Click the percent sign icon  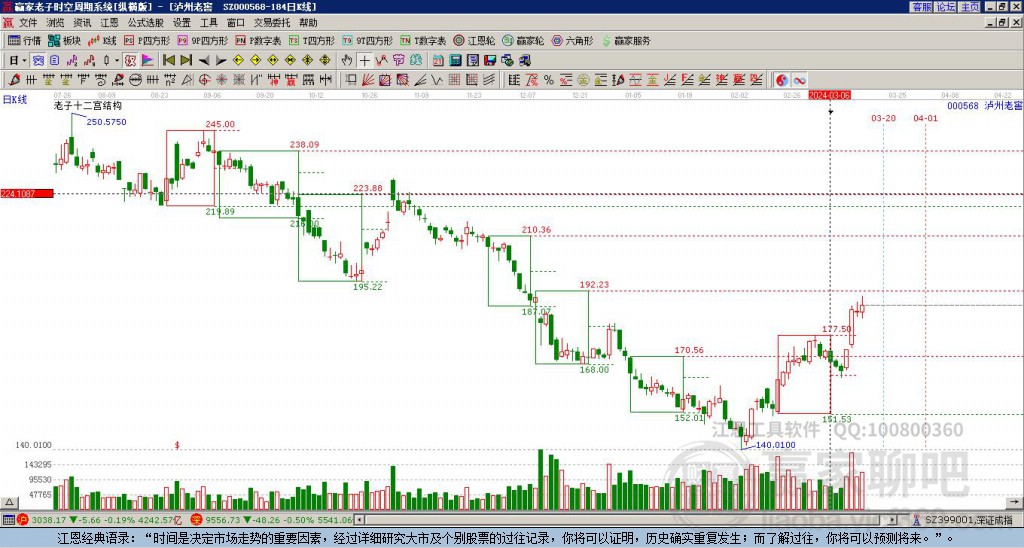pos(549,80)
